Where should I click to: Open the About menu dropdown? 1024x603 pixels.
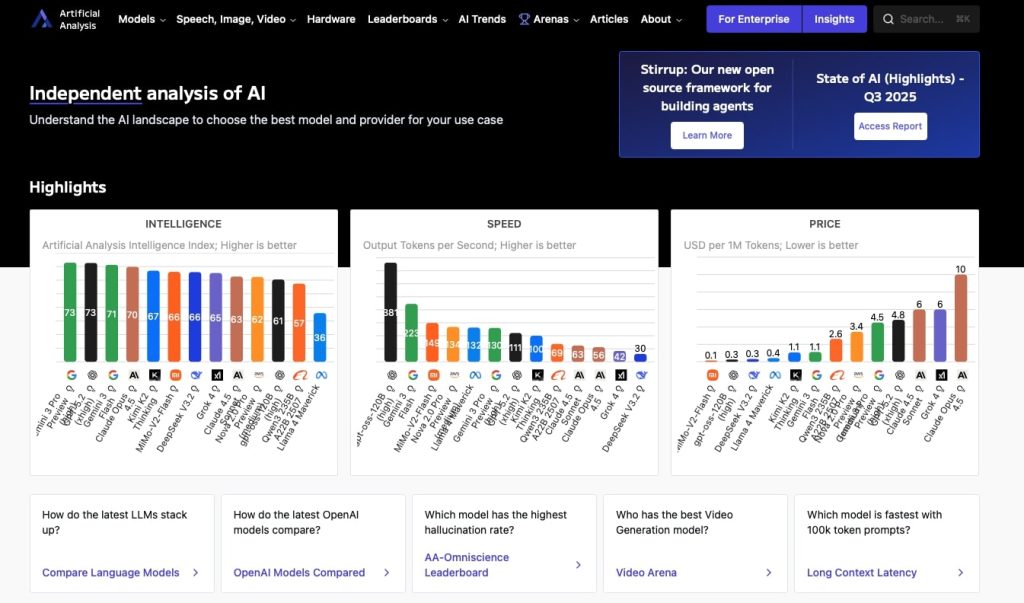pyautogui.click(x=661, y=19)
